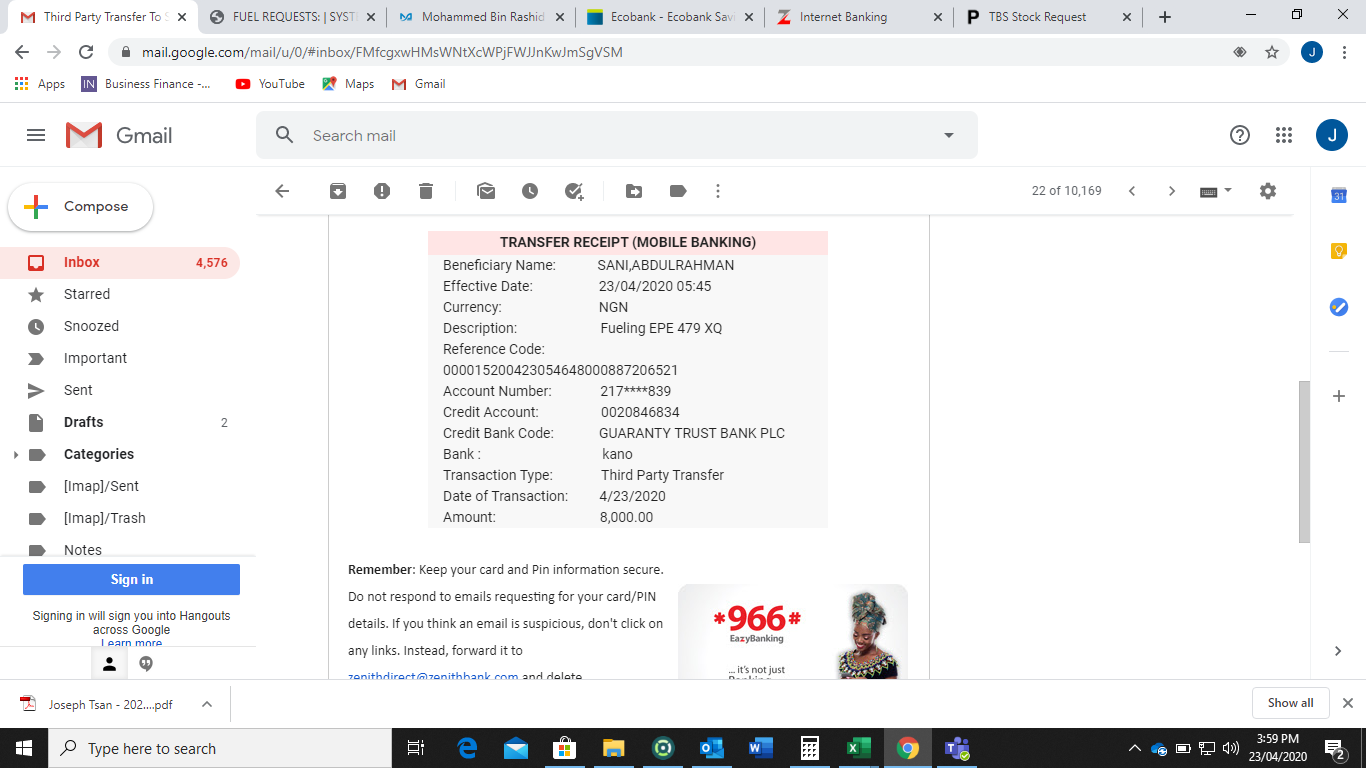The width and height of the screenshot is (1366, 768).
Task: Sign in to Hangouts
Action: 131,580
